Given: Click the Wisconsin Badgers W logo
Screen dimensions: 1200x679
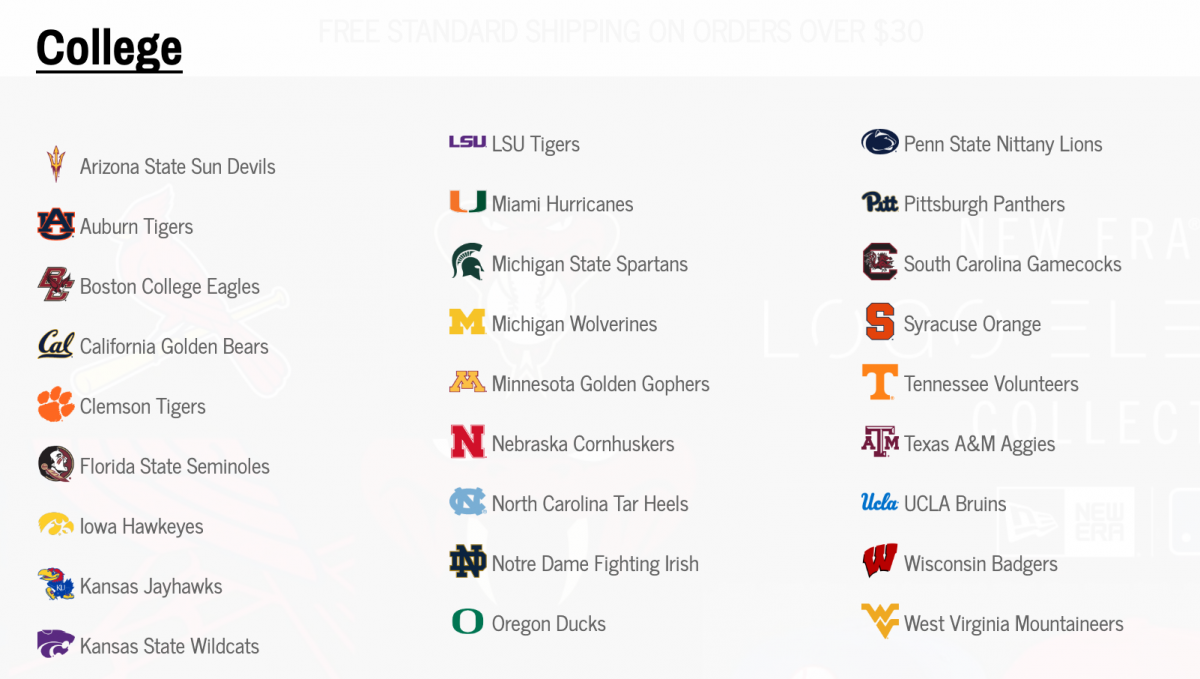Looking at the screenshot, I should point(880,562).
